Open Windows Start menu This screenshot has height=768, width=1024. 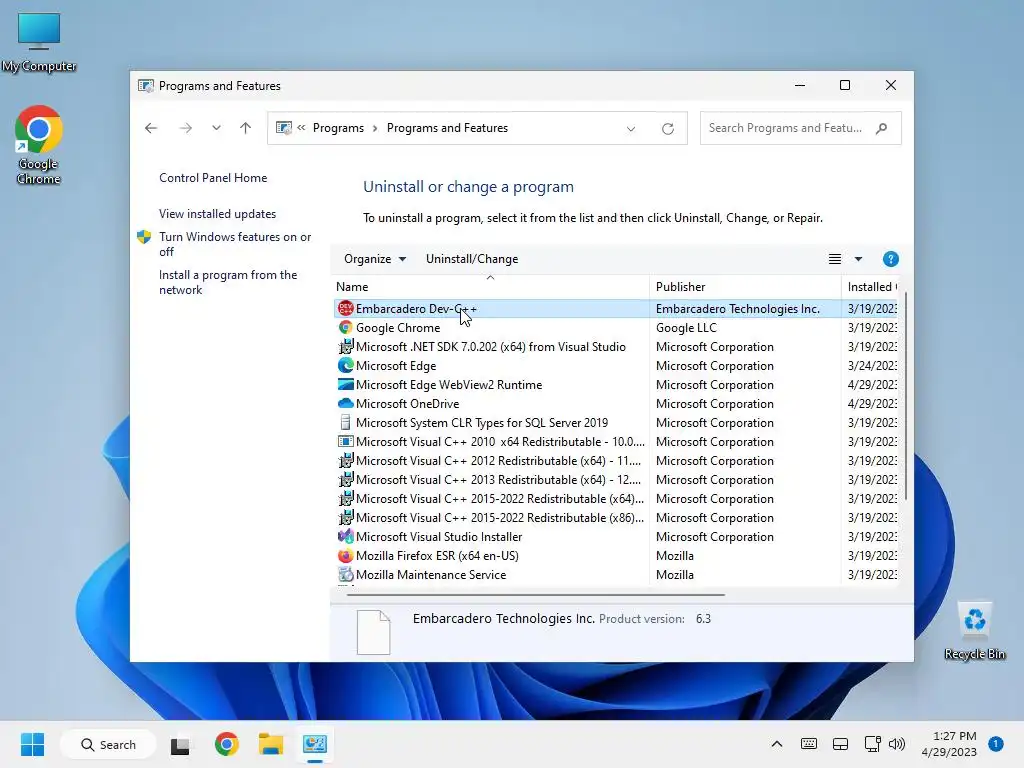click(x=32, y=744)
